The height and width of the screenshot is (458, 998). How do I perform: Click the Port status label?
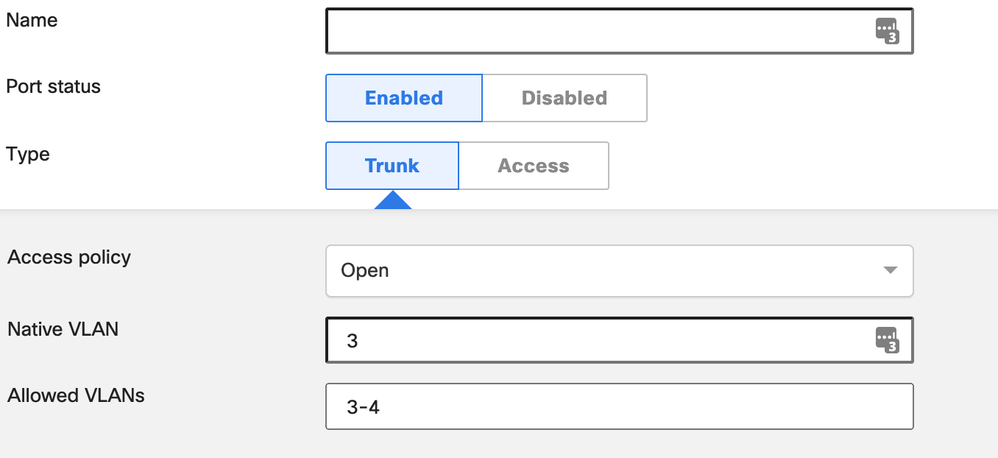point(53,87)
